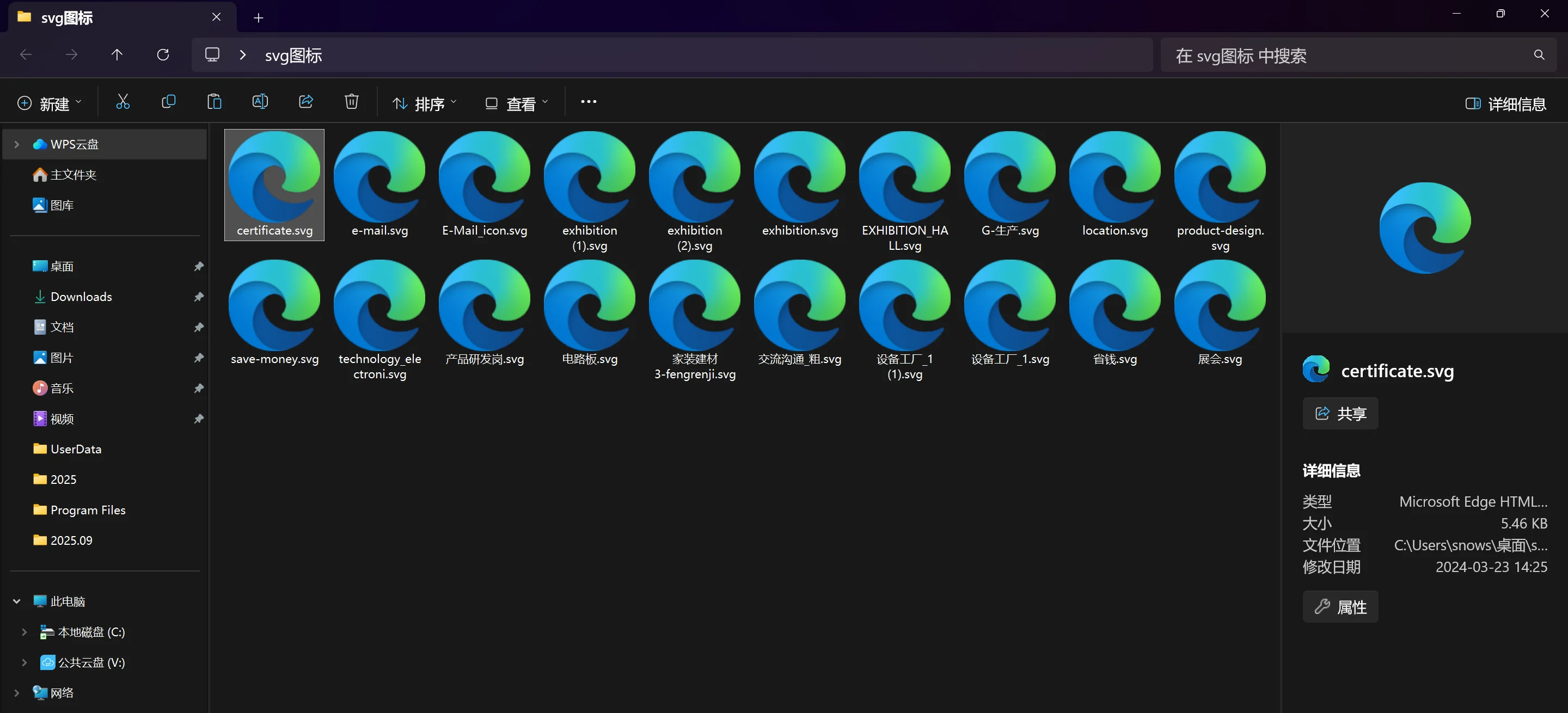Click the This PC monitor icon in address bar
The image size is (1568, 713).
(212, 55)
